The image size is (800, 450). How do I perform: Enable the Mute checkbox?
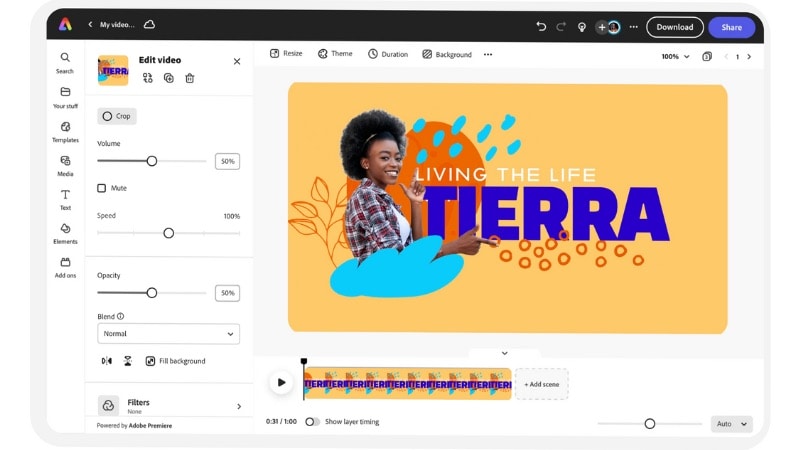pyautogui.click(x=102, y=188)
